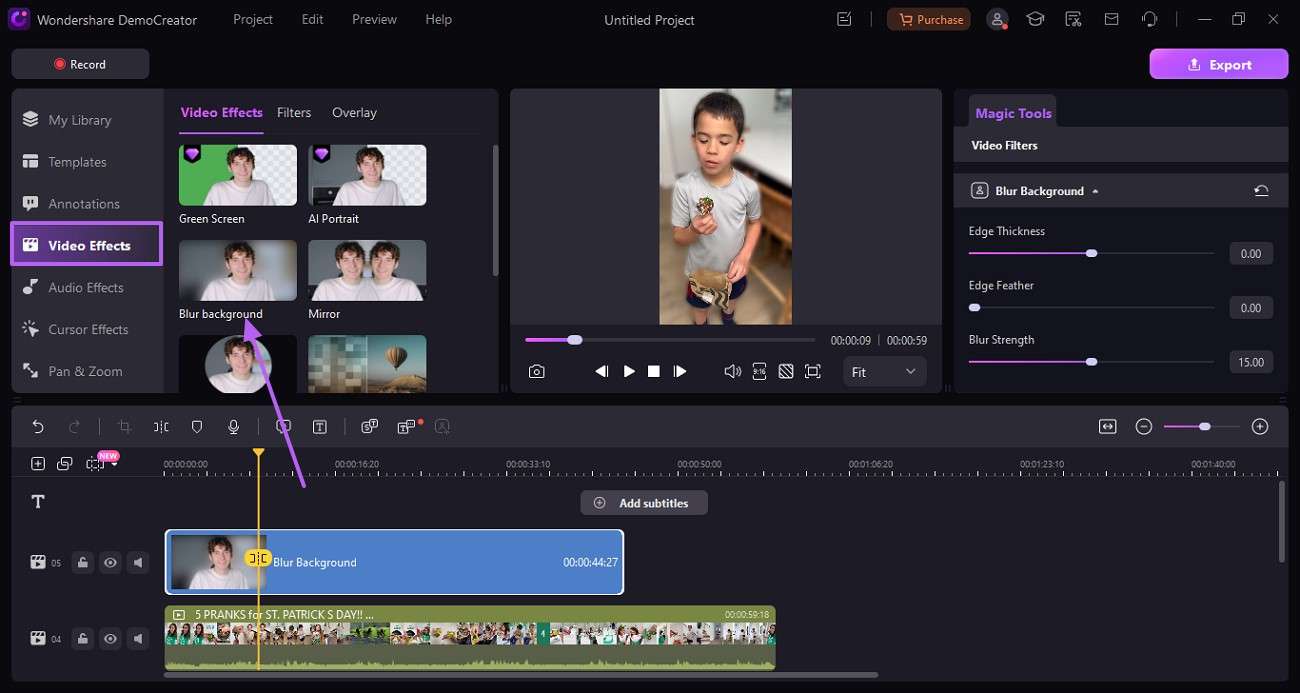1300x693 pixels.
Task: Open the Edit menu
Action: 311,19
